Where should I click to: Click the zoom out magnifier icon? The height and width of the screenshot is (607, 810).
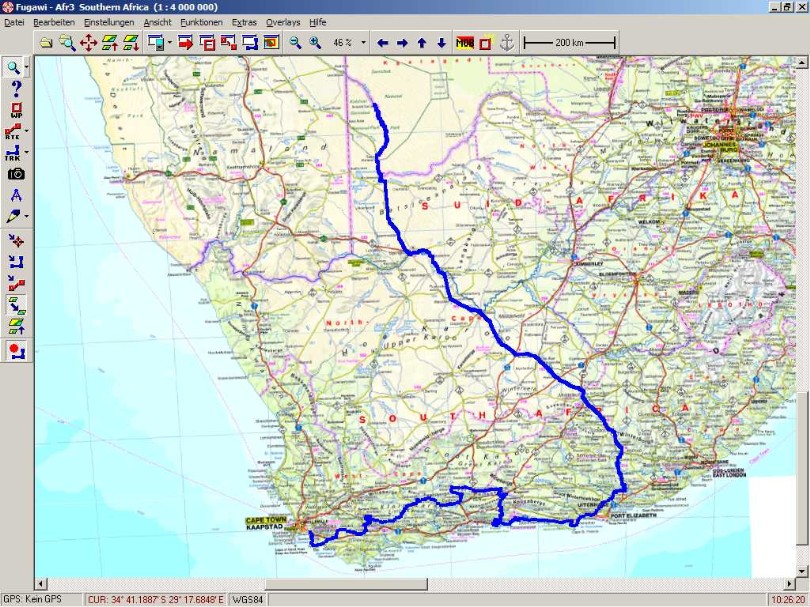point(295,43)
